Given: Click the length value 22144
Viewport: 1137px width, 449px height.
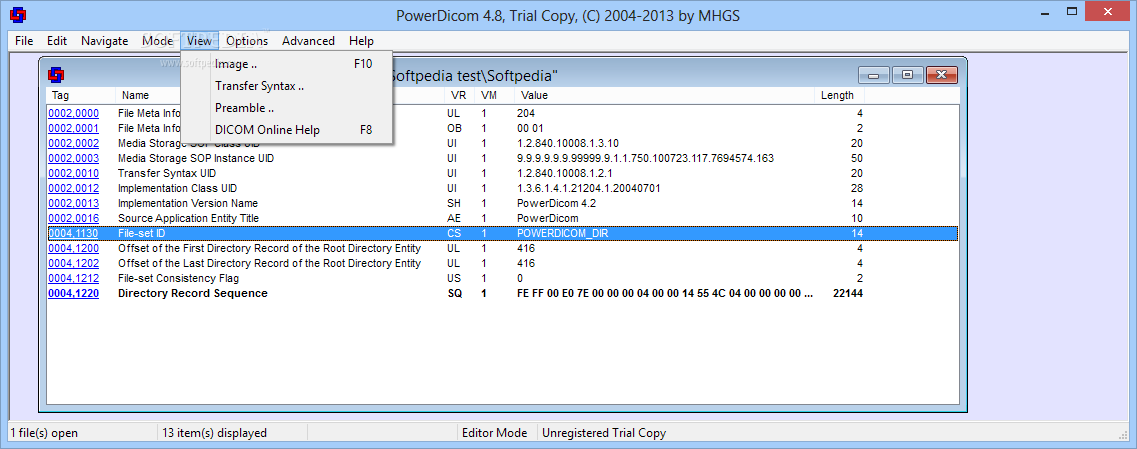Looking at the screenshot, I should [848, 294].
